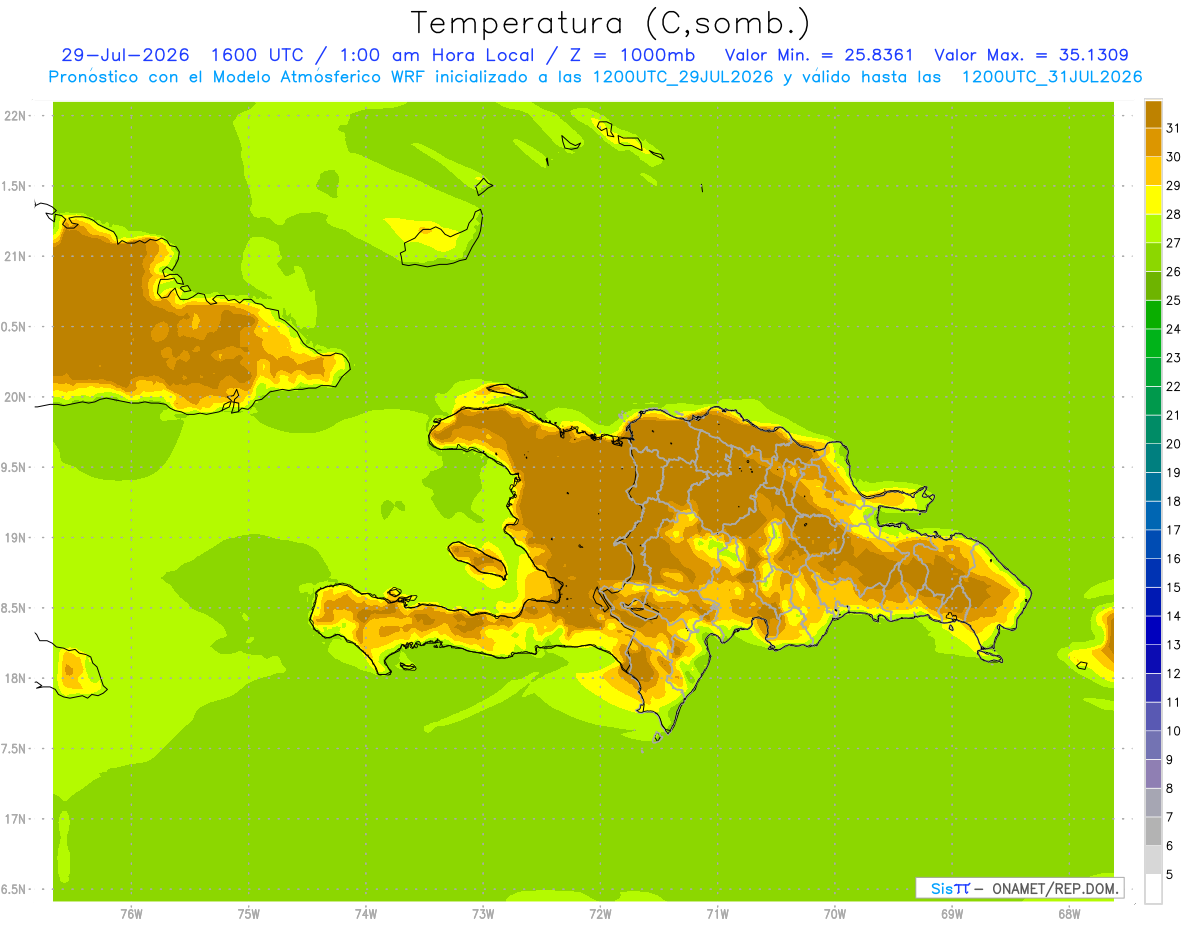
Task: Click the "7.5N" latitude label
Action: coord(15,749)
